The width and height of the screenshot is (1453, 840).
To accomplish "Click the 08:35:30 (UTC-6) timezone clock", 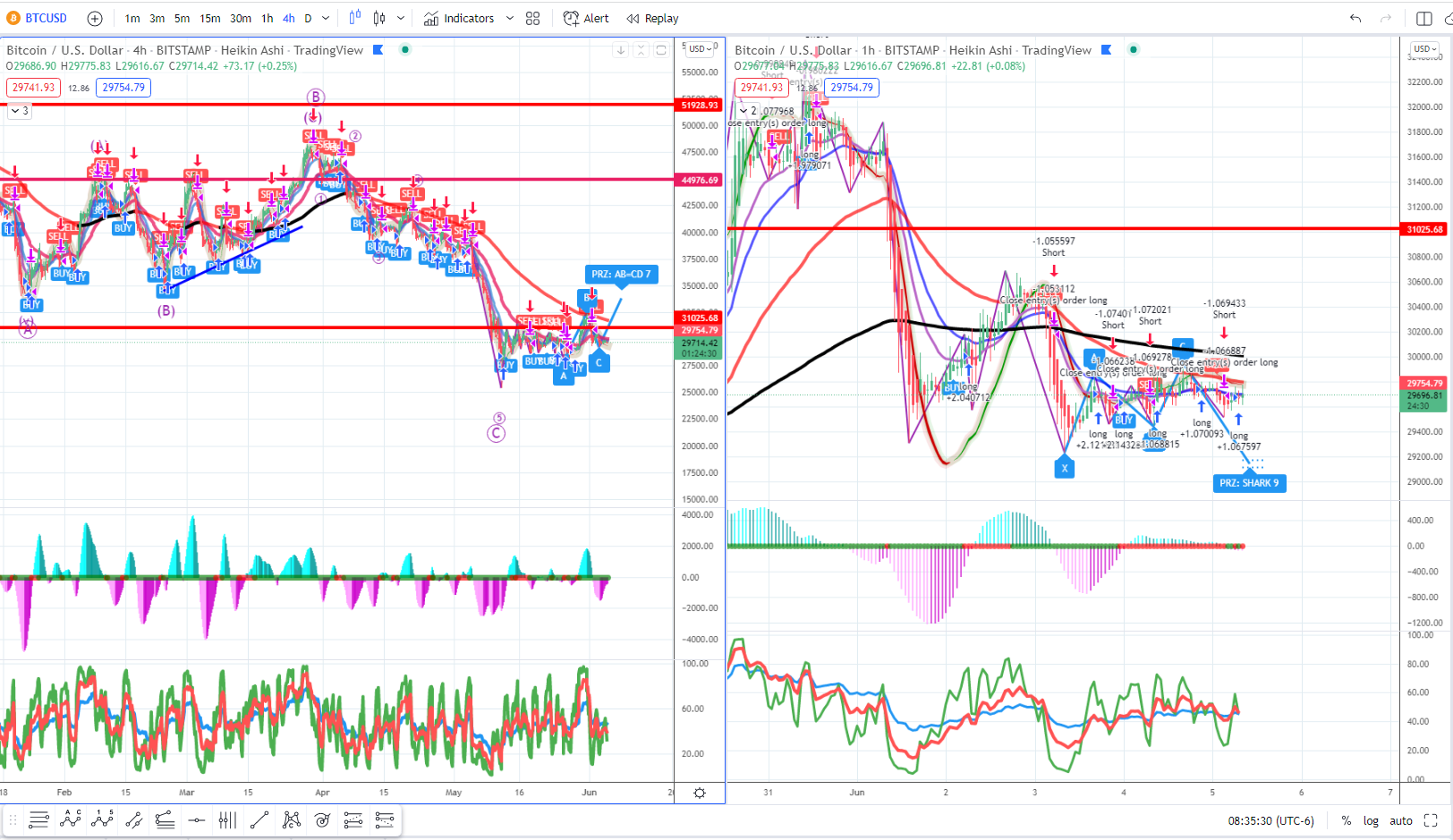I will click(x=1270, y=820).
